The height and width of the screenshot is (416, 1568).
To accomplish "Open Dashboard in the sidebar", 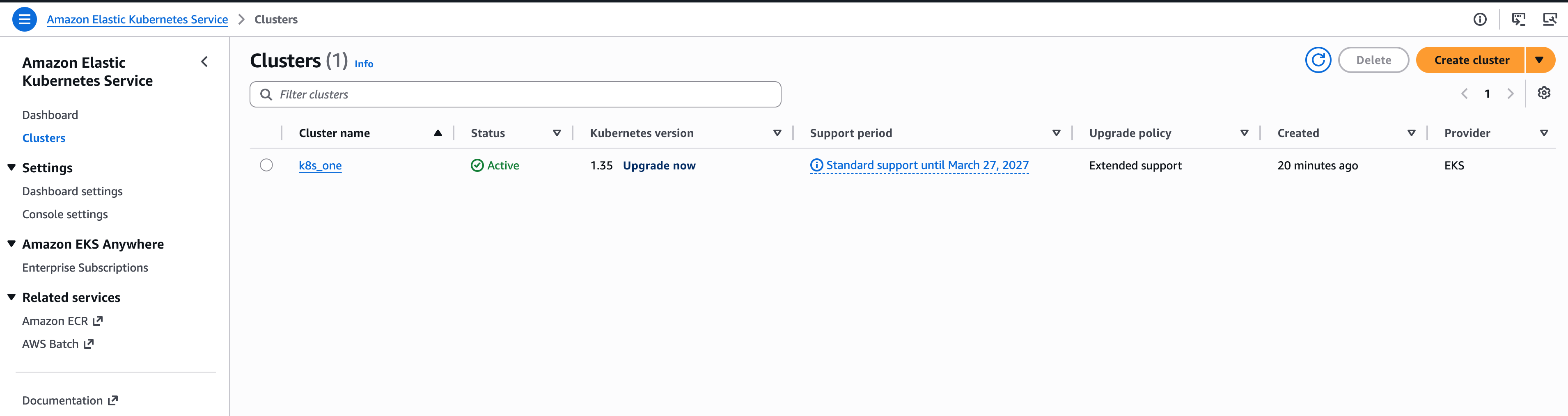I will [x=50, y=116].
